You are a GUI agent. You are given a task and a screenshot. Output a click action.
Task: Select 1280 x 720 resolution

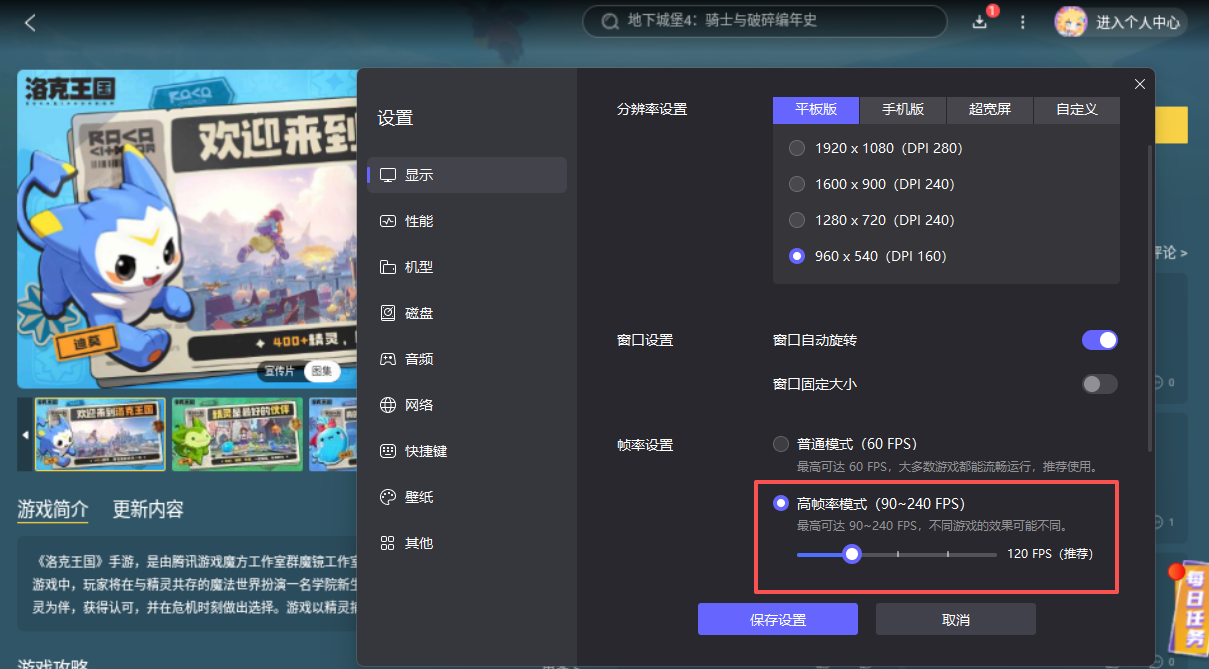click(x=871, y=220)
